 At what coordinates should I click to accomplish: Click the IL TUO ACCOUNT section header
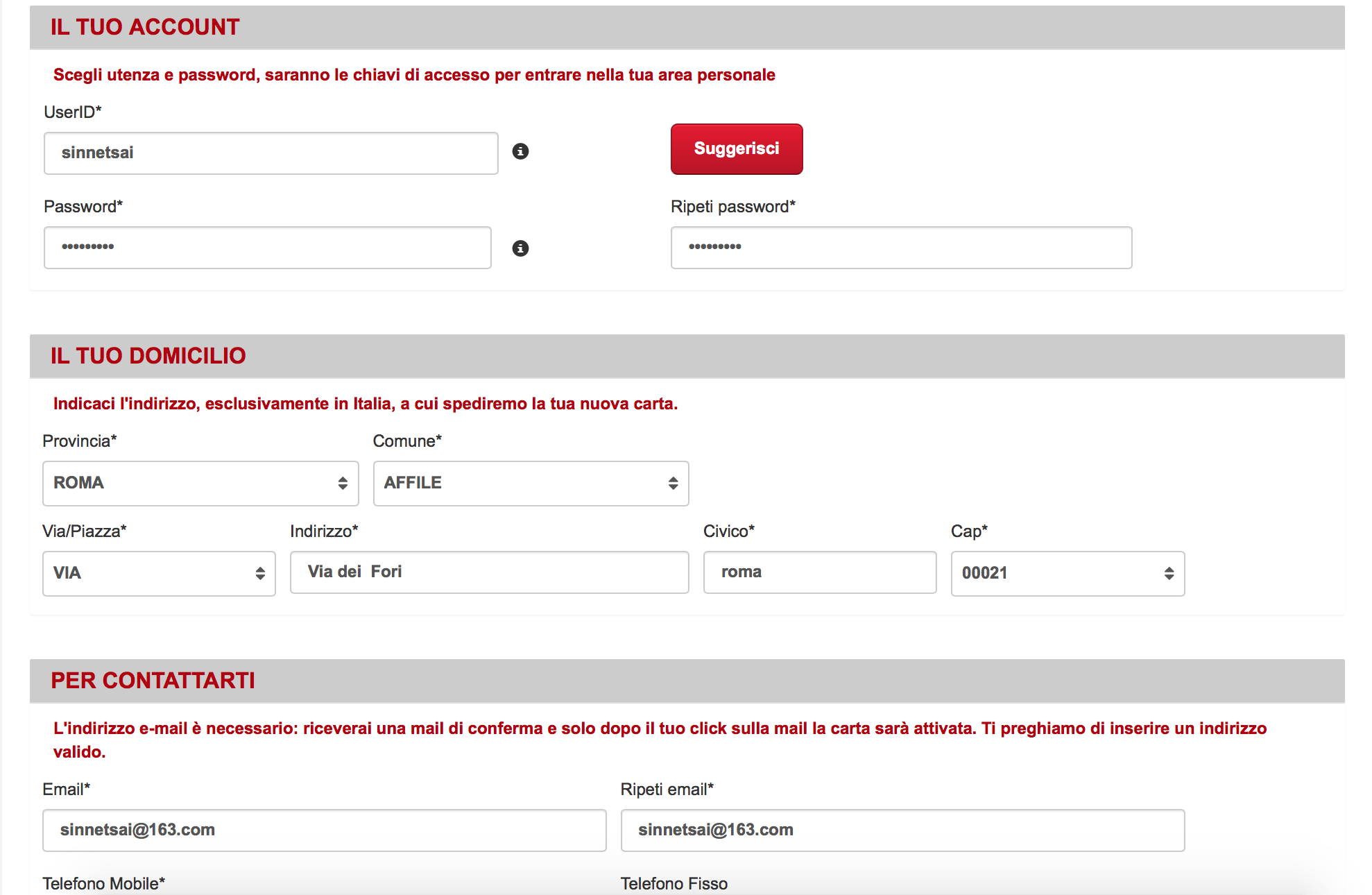pos(687,27)
